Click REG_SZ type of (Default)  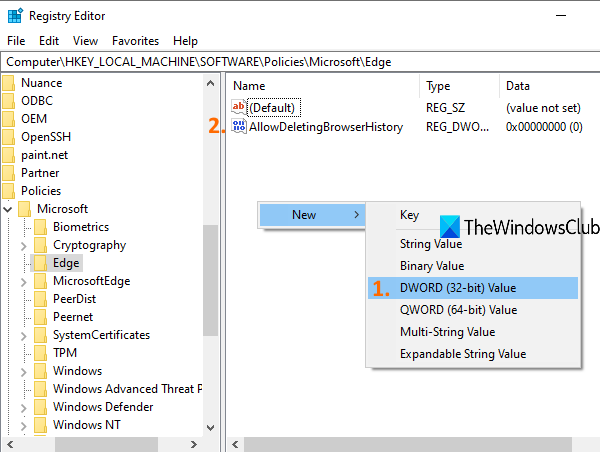[x=446, y=108]
